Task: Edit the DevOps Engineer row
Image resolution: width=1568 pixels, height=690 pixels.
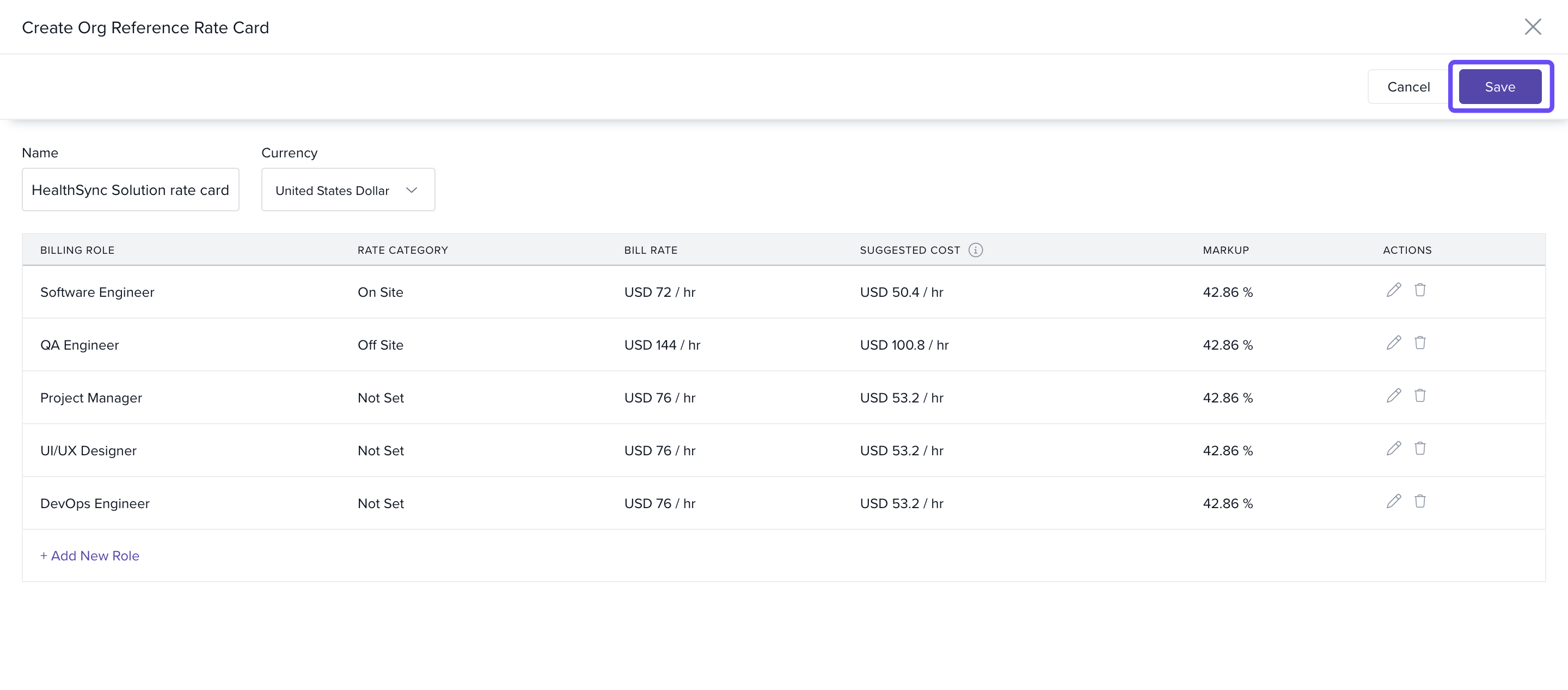Action: click(1393, 501)
